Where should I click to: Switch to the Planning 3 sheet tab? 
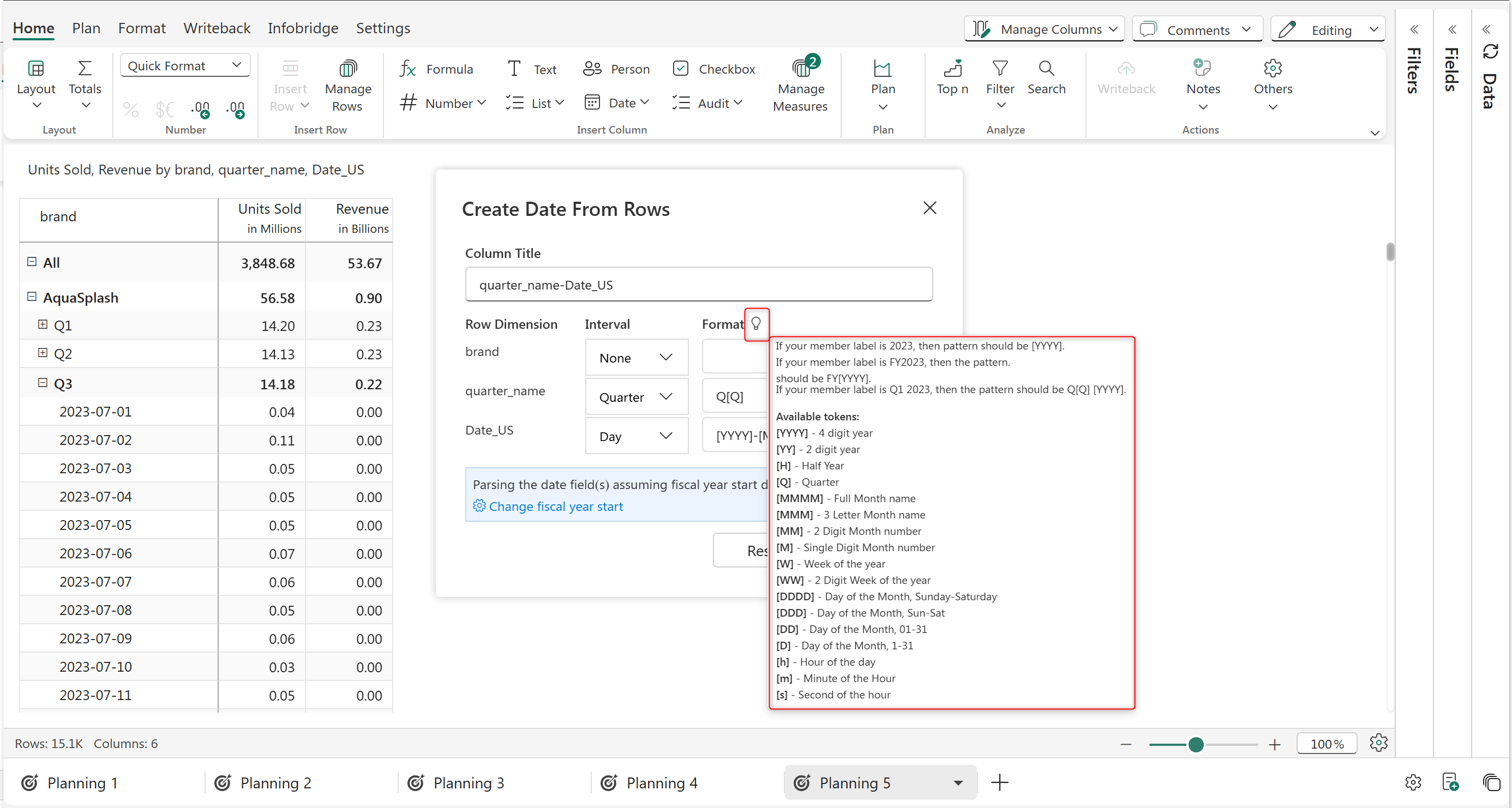[469, 783]
